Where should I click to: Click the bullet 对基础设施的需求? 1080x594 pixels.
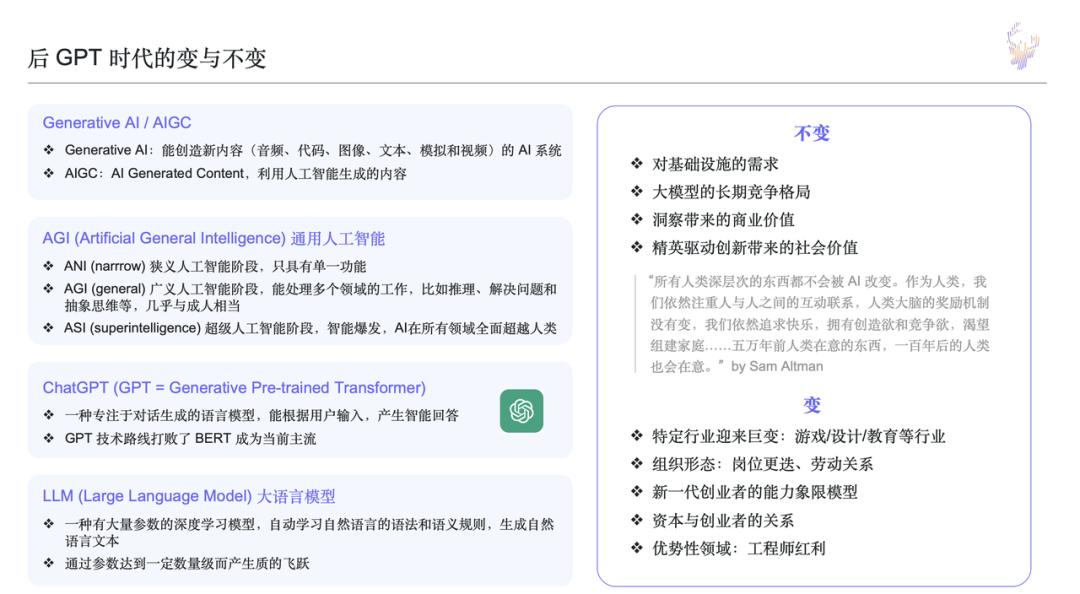point(715,164)
